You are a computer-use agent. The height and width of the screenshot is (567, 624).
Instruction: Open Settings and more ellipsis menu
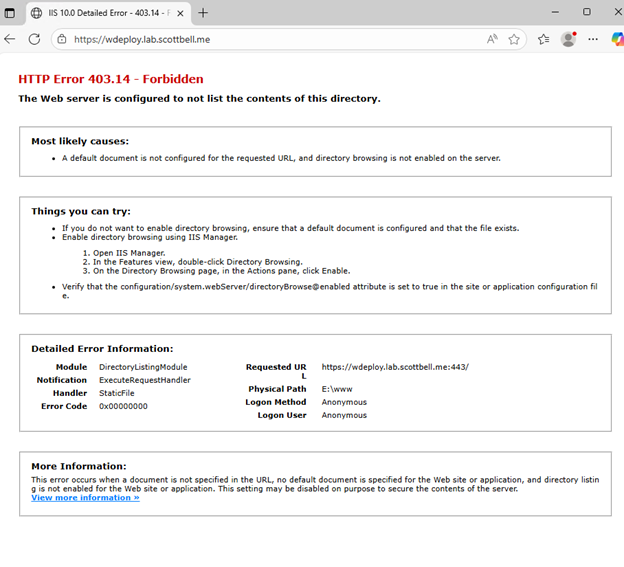(x=593, y=39)
